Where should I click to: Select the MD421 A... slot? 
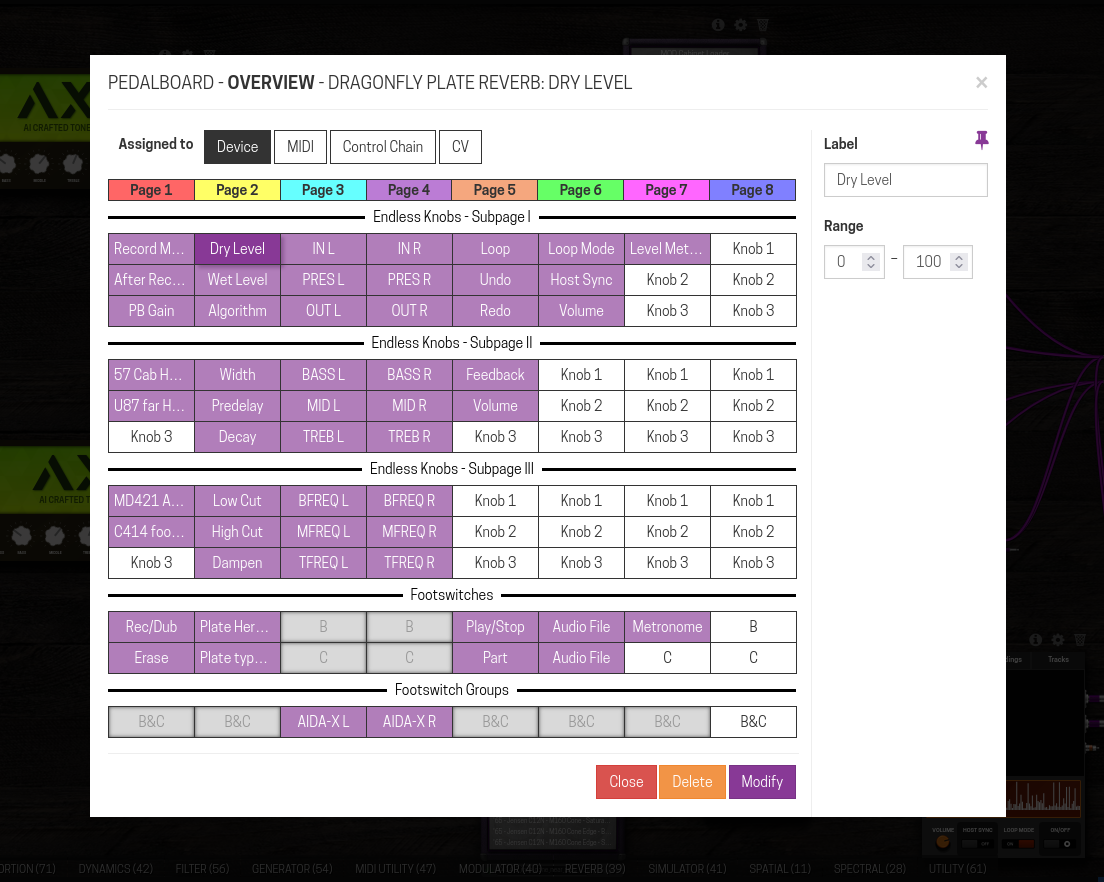click(x=151, y=501)
